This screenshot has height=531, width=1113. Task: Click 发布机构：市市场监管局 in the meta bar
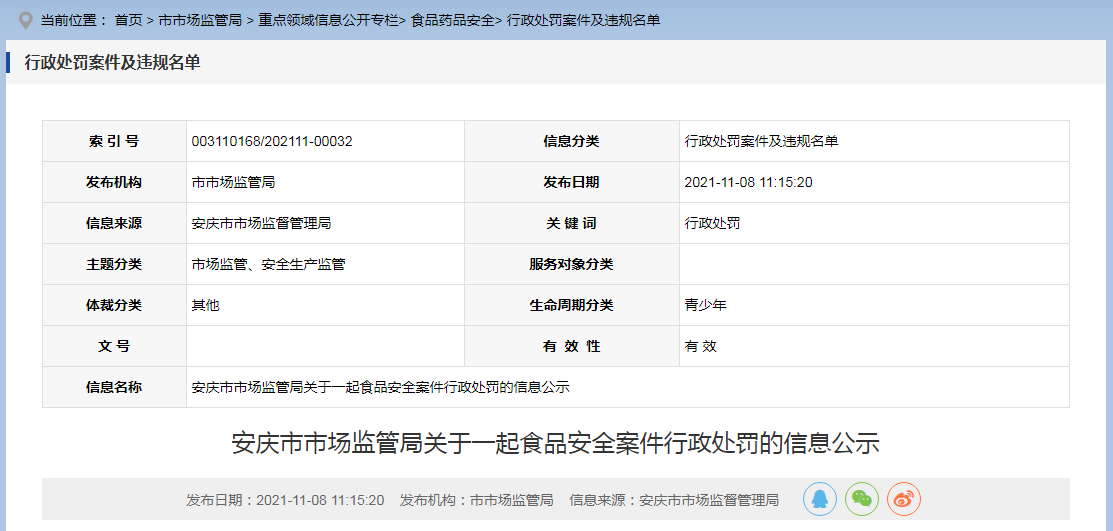click(476, 500)
